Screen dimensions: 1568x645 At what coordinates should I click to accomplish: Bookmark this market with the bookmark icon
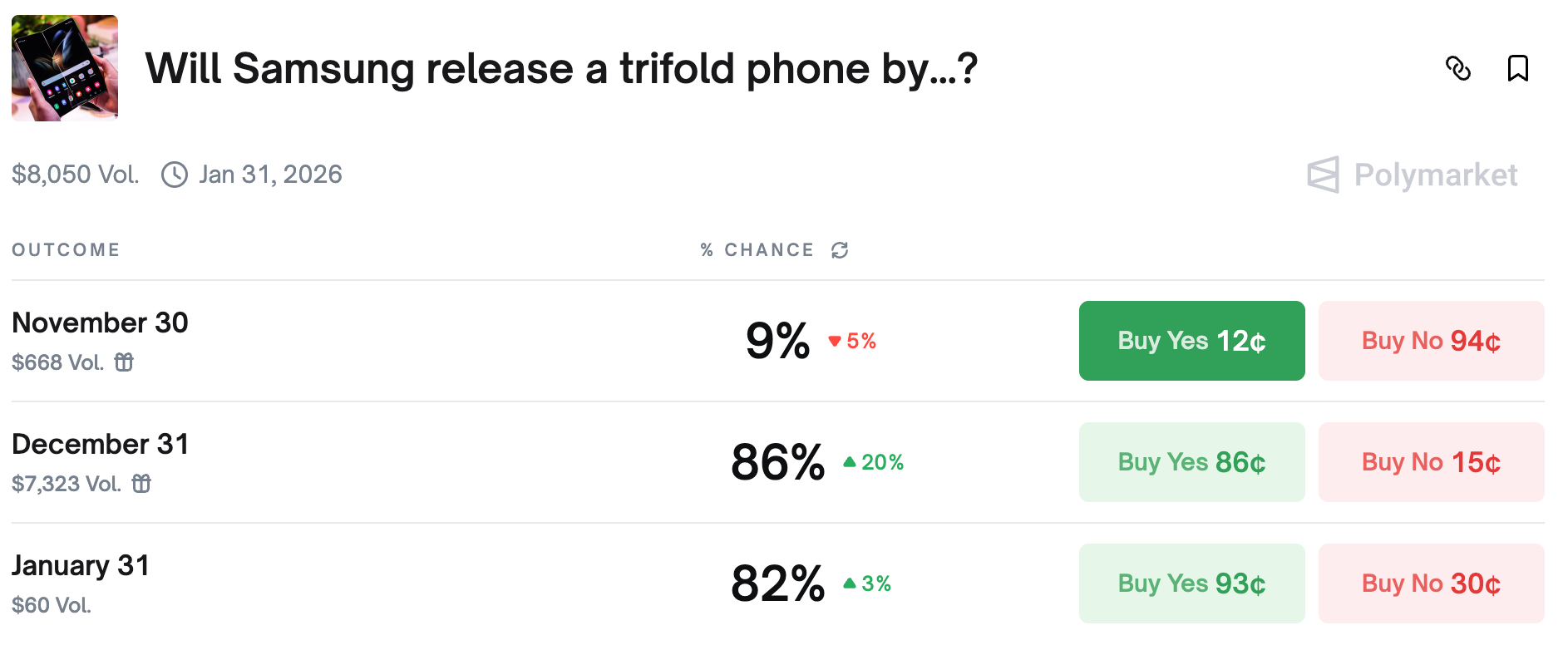[x=1517, y=68]
